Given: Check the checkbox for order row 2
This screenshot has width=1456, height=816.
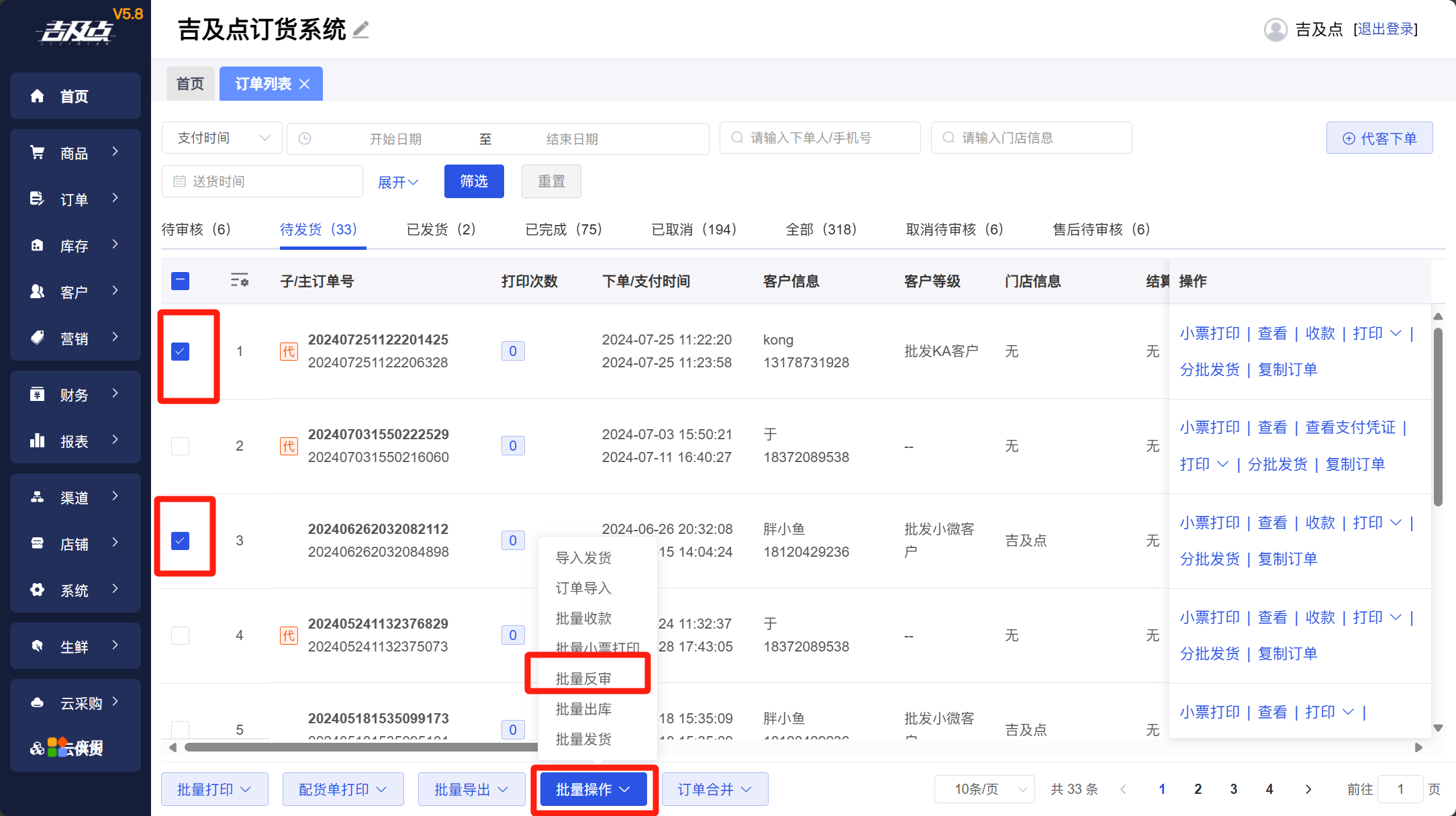Looking at the screenshot, I should click(180, 446).
